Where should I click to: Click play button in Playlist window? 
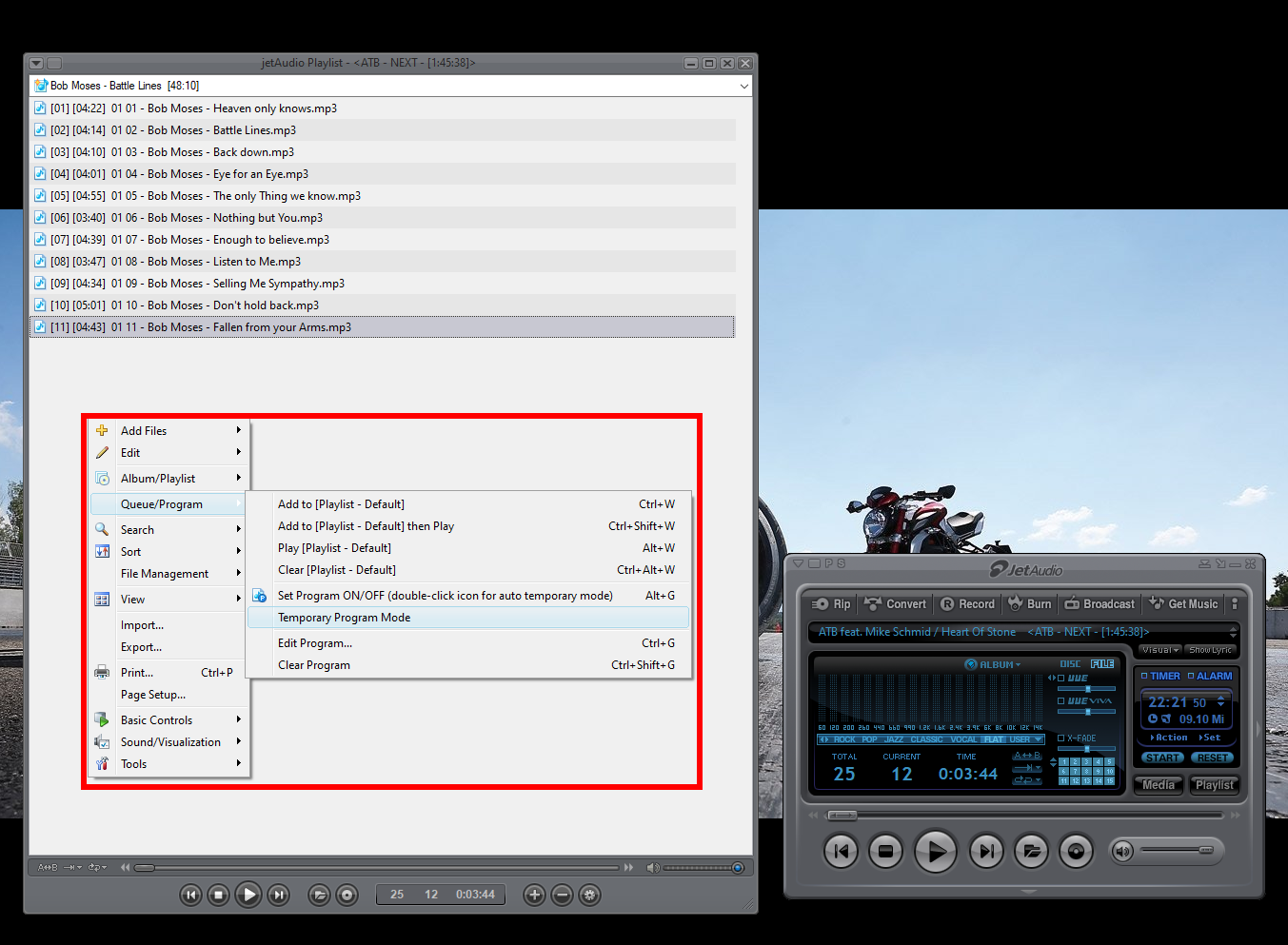pos(248,895)
